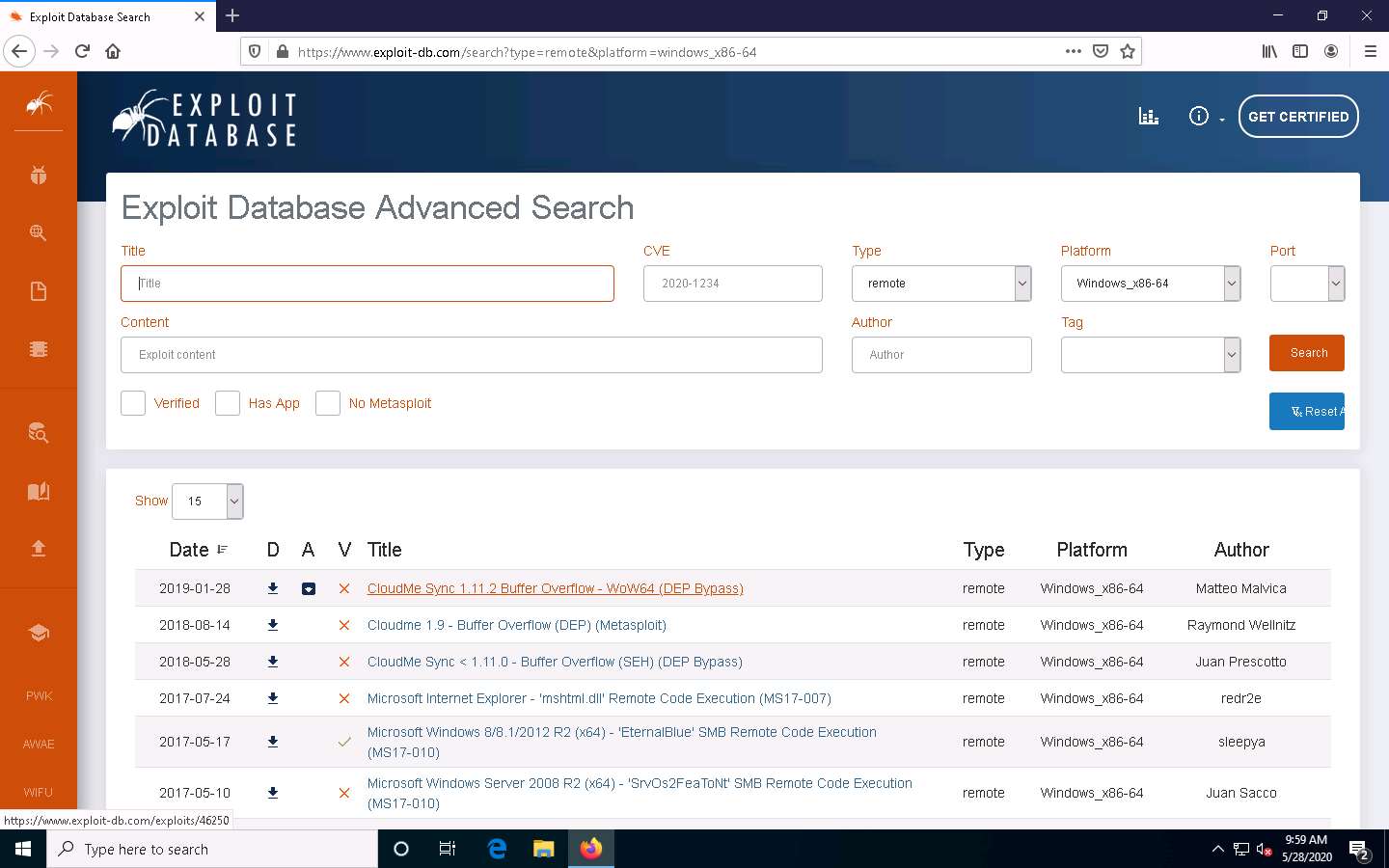Open Cloudme 1.9 Buffer Overflow (DEP) (Metasploit) link
The image size is (1389, 868).
(517, 625)
